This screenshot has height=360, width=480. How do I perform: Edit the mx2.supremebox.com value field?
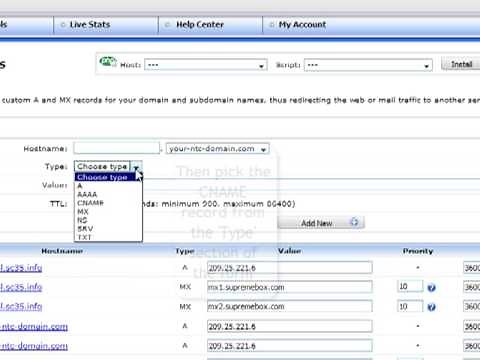tap(289, 306)
